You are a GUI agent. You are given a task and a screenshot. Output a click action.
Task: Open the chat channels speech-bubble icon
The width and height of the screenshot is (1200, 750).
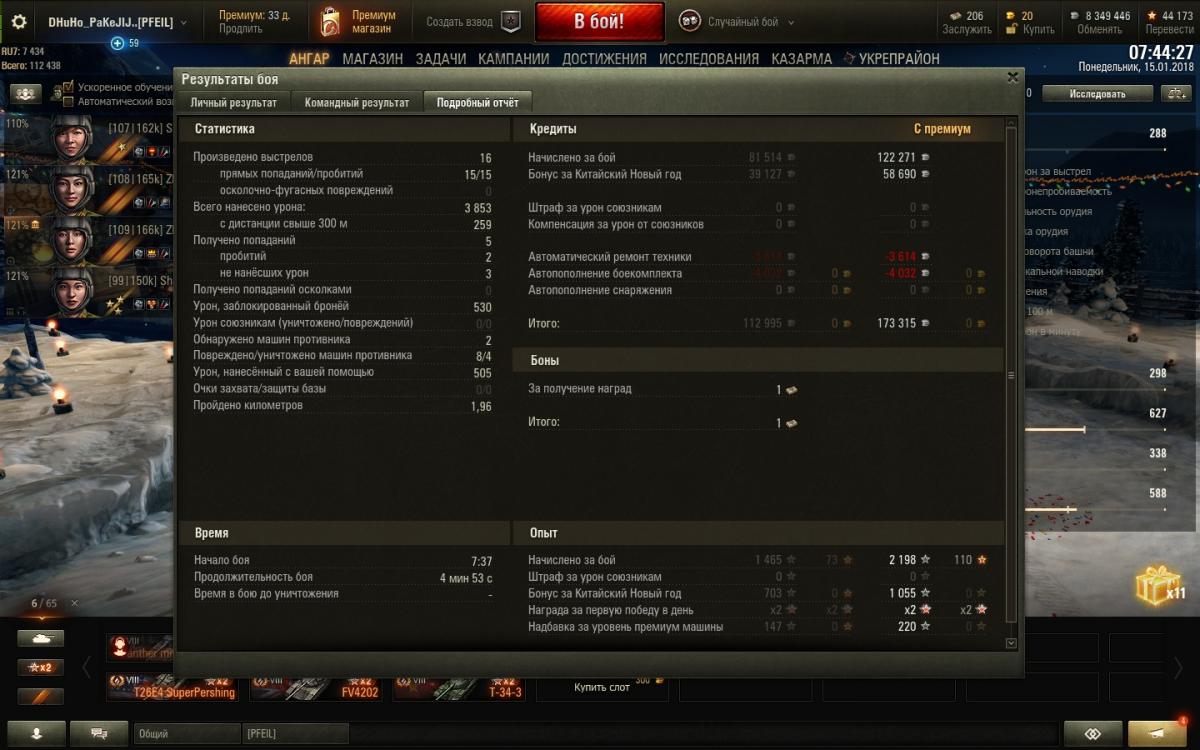pyautogui.click(x=100, y=733)
